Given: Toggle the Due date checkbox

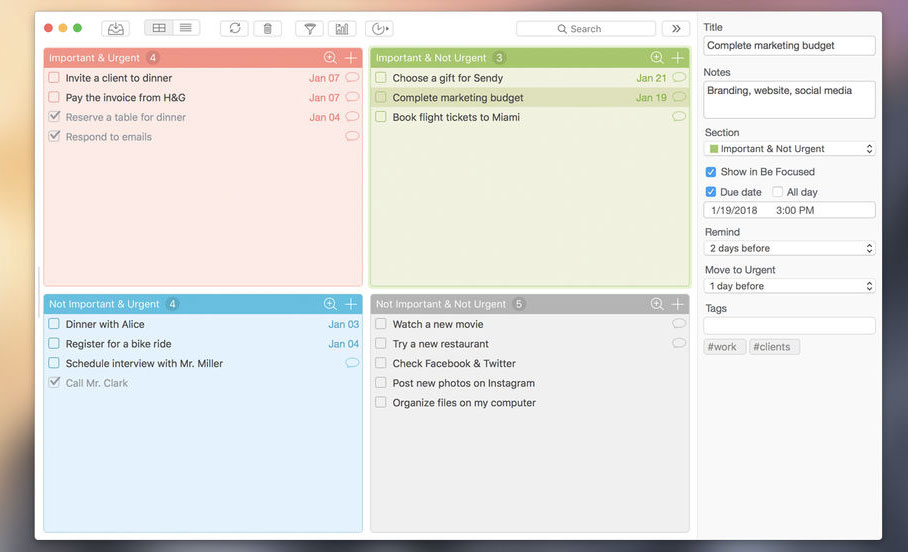Looking at the screenshot, I should pyautogui.click(x=711, y=192).
